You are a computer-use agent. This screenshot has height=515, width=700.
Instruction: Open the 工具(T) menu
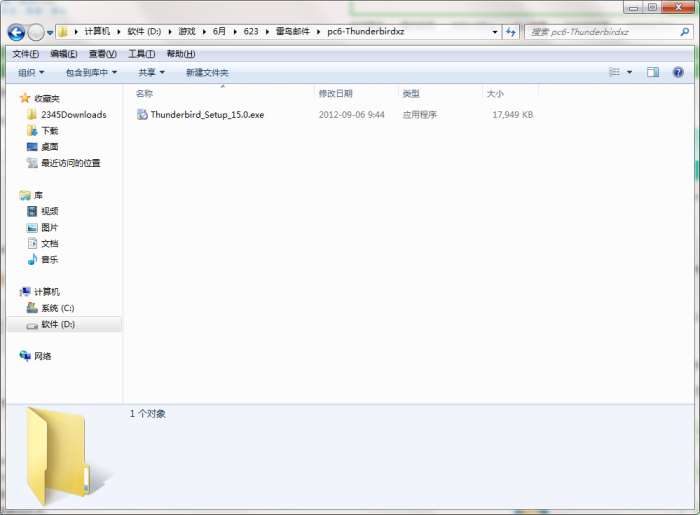point(142,54)
